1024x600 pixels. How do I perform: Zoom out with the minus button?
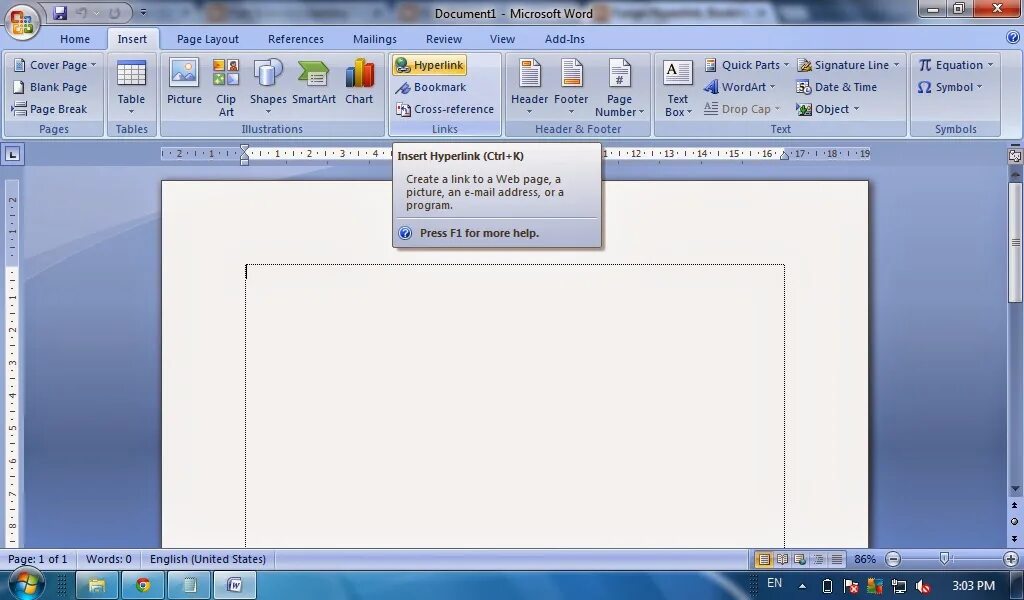pos(893,559)
